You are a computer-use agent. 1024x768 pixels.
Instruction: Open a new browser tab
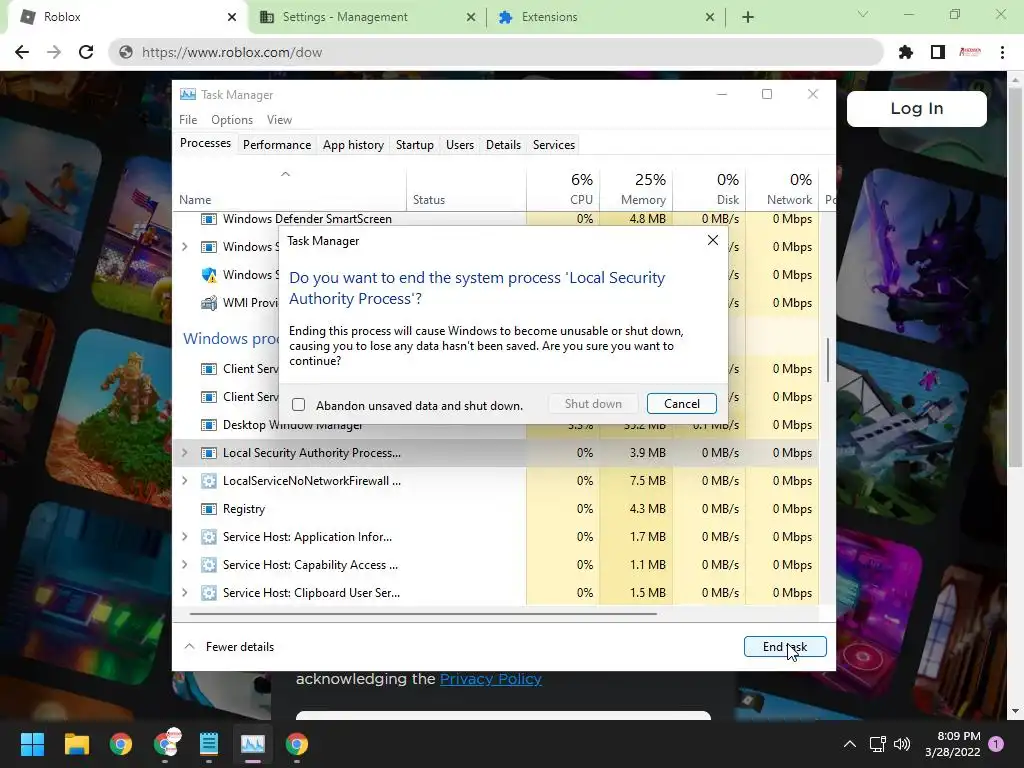[748, 17]
